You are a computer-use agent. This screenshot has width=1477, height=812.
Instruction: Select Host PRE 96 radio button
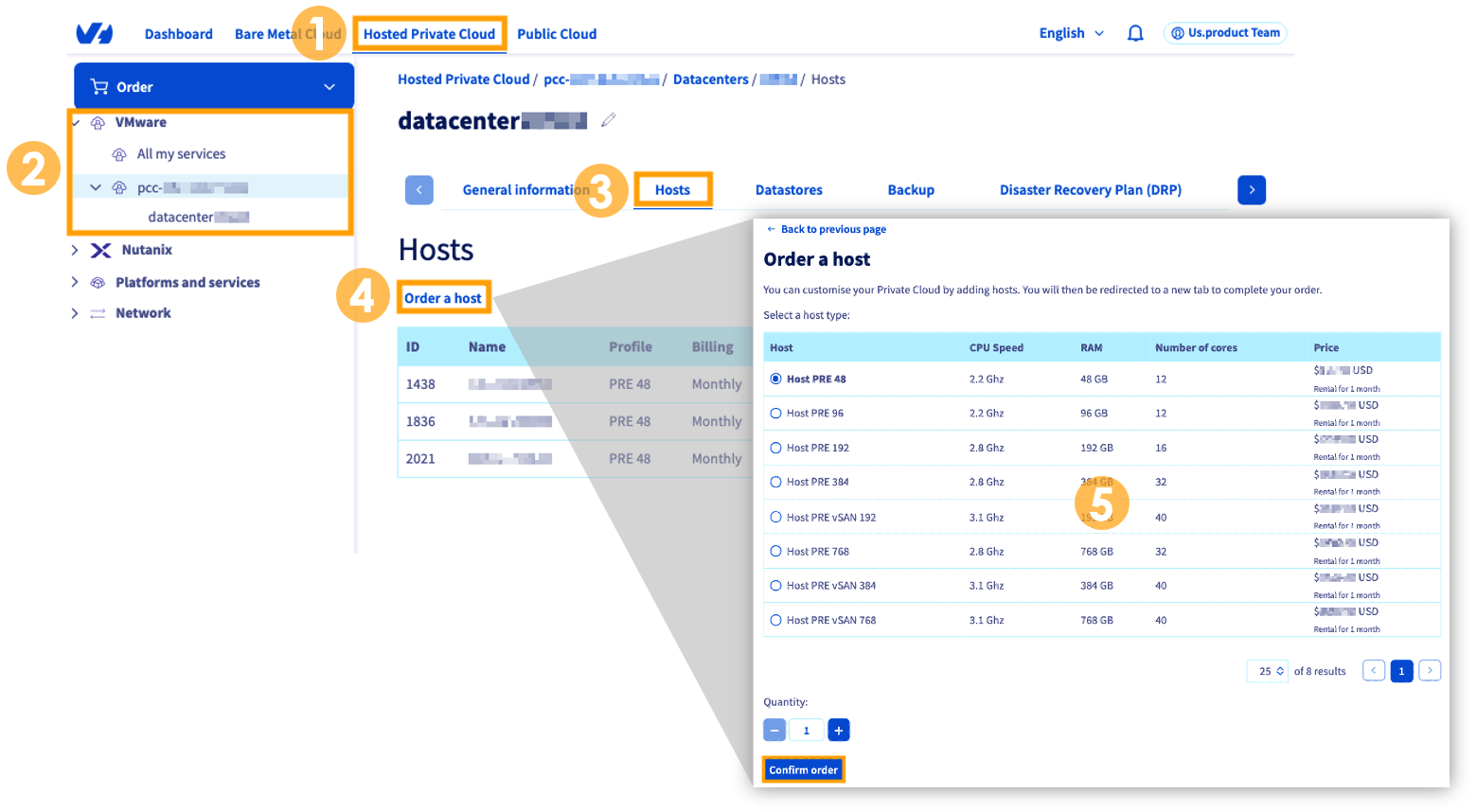tap(776, 414)
